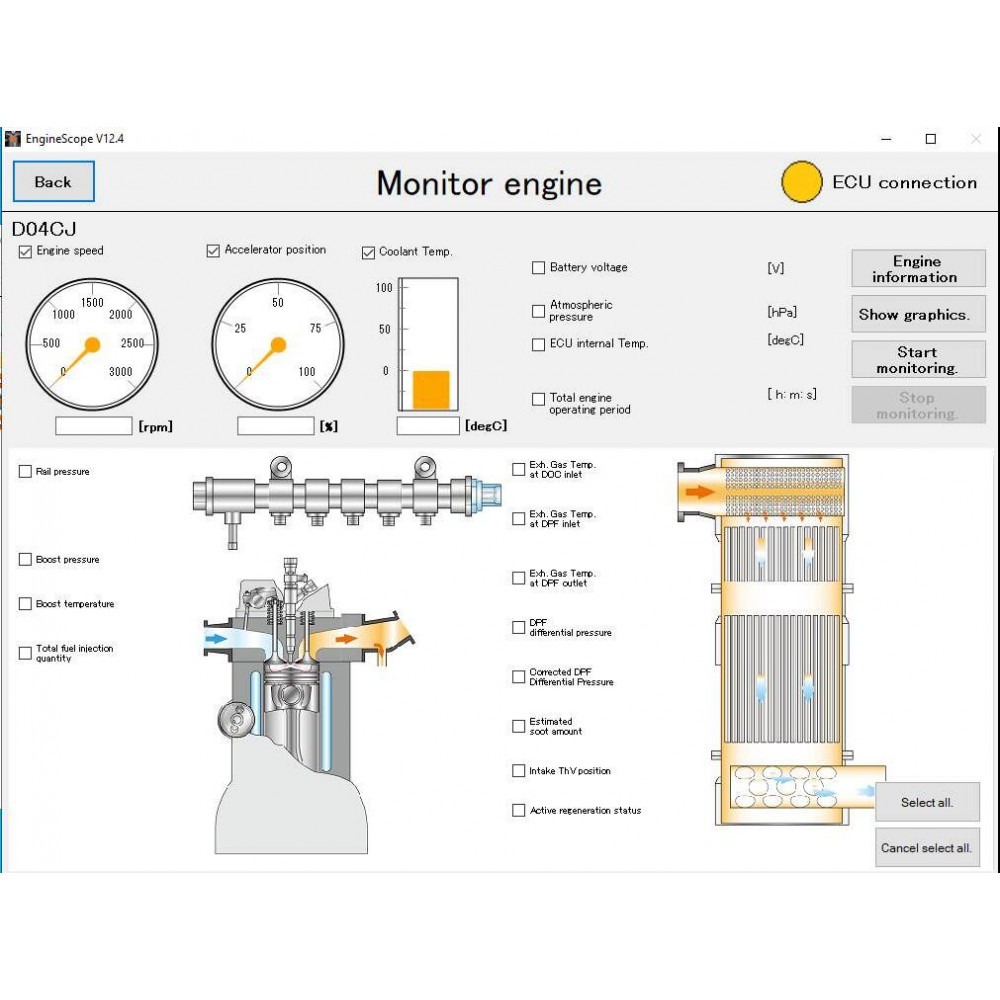Viewport: 1000px width, 1000px height.
Task: Open Engine information
Action: click(x=918, y=268)
